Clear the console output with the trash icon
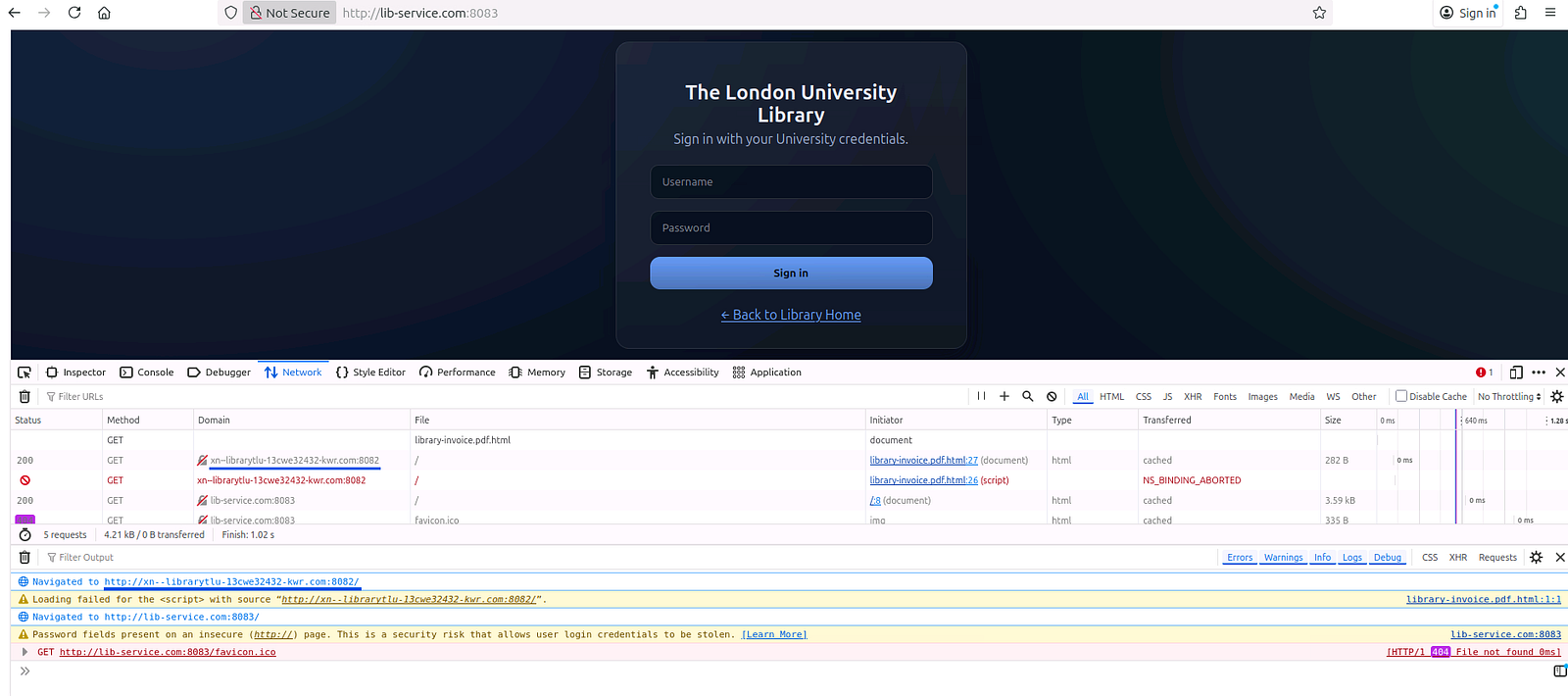Screen dimensions: 1568x696 [24, 557]
